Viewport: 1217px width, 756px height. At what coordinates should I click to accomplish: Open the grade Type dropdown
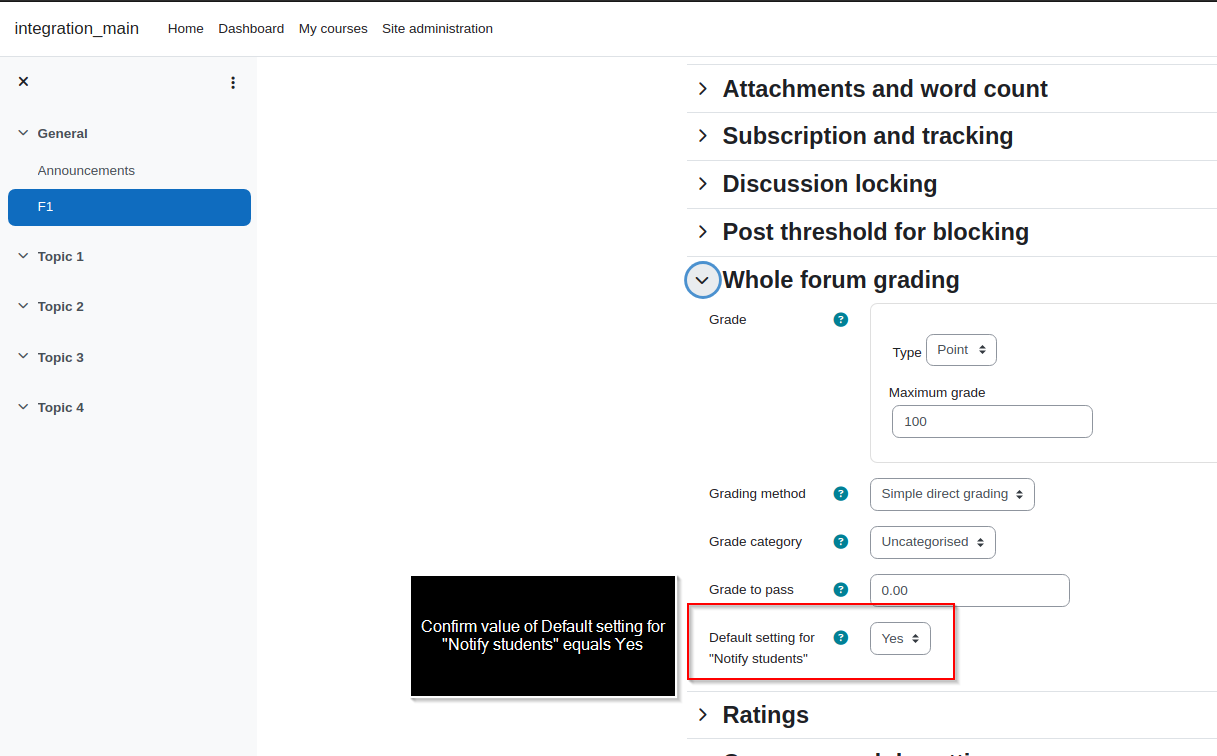pyautogui.click(x=961, y=350)
